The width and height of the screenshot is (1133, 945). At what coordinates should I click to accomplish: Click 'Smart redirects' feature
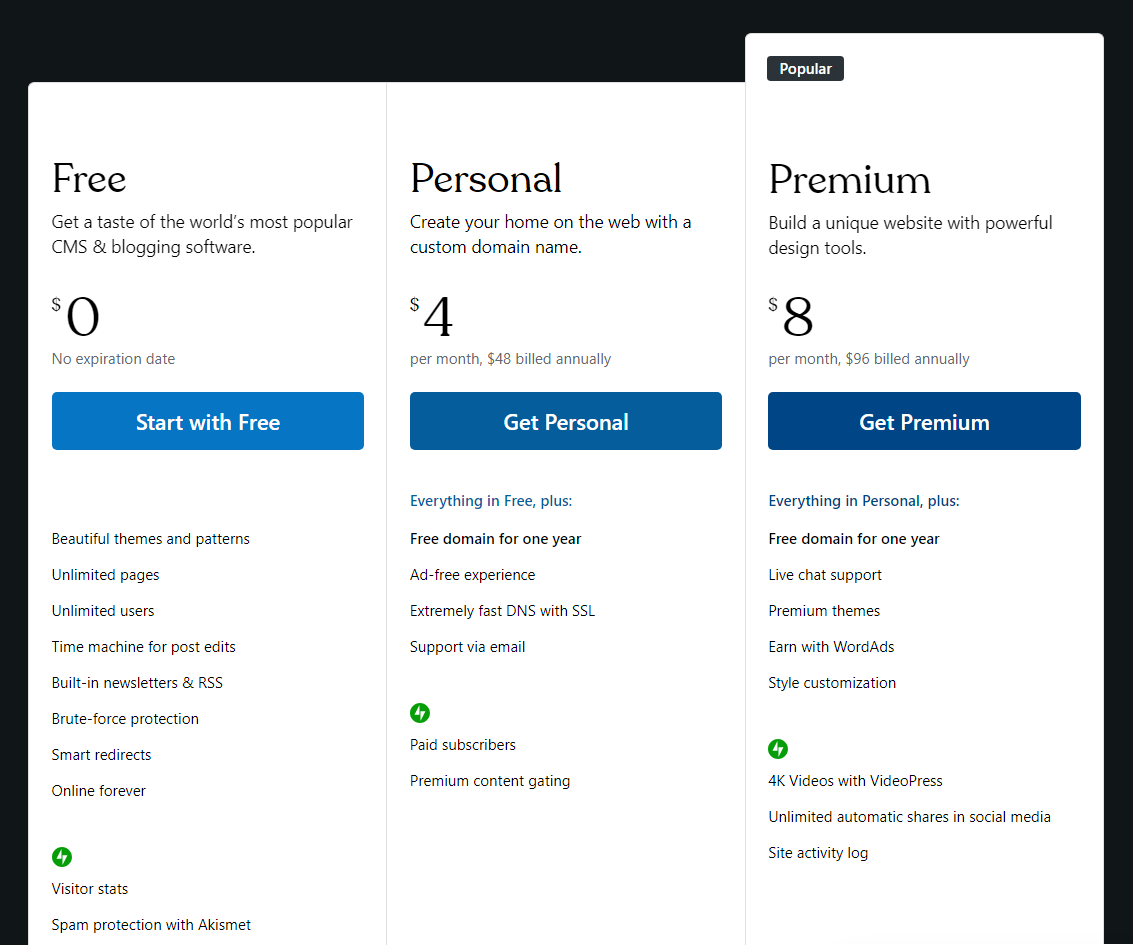pos(101,755)
